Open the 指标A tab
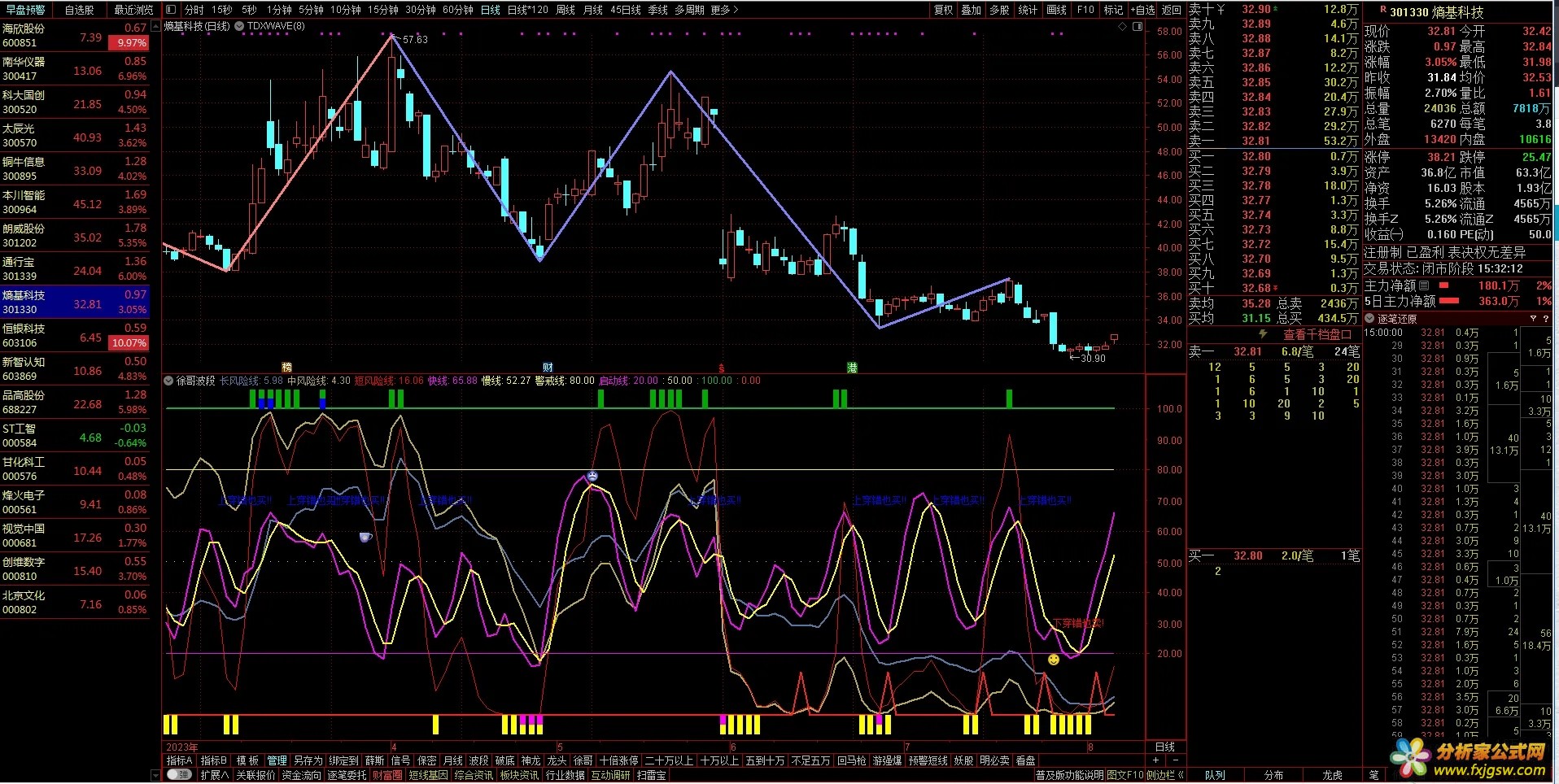 [x=179, y=760]
